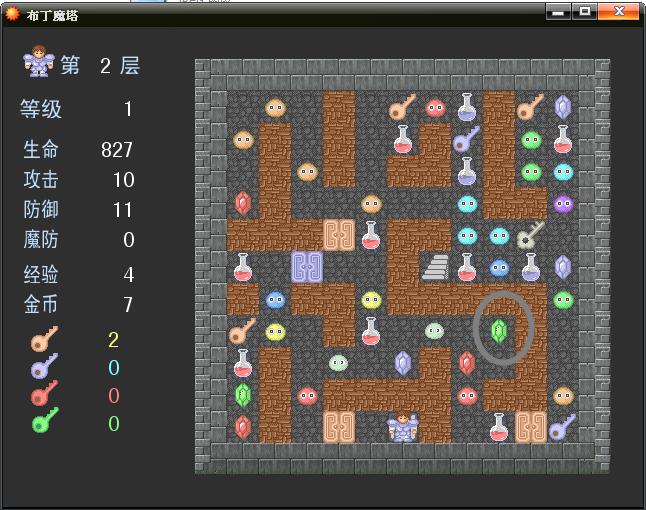Open the blue door on the map
Screen dimensions: 646x510
pos(307,268)
